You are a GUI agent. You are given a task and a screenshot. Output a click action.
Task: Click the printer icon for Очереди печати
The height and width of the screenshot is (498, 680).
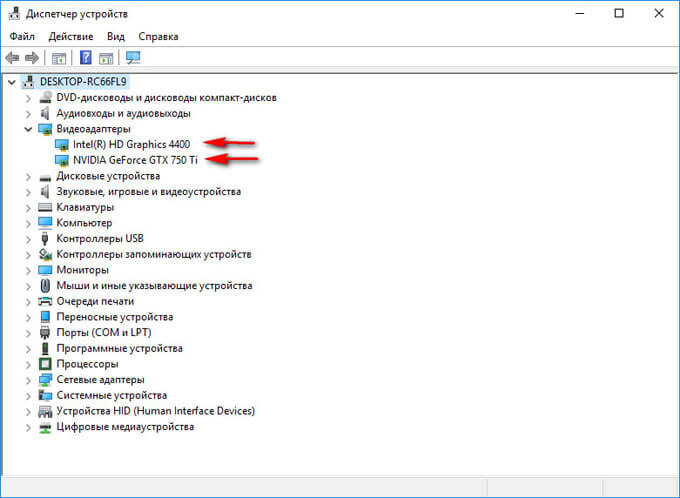45,301
